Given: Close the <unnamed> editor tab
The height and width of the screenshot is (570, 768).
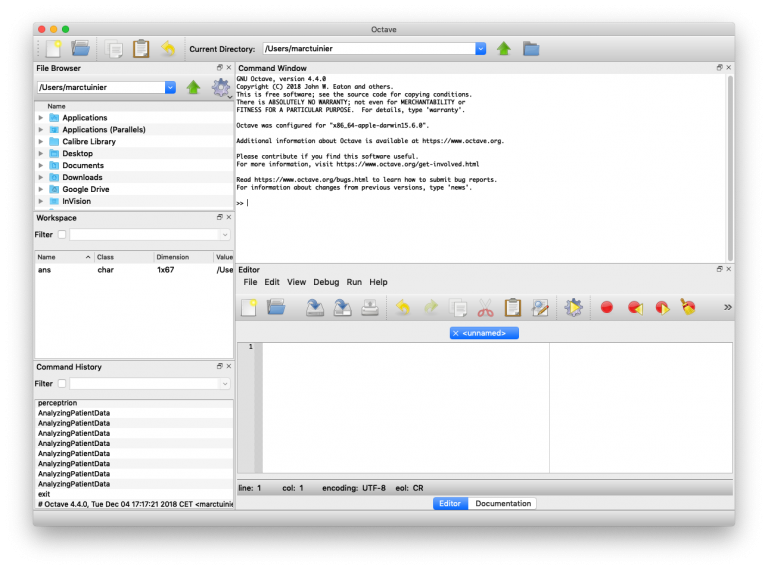Looking at the screenshot, I should pos(456,333).
